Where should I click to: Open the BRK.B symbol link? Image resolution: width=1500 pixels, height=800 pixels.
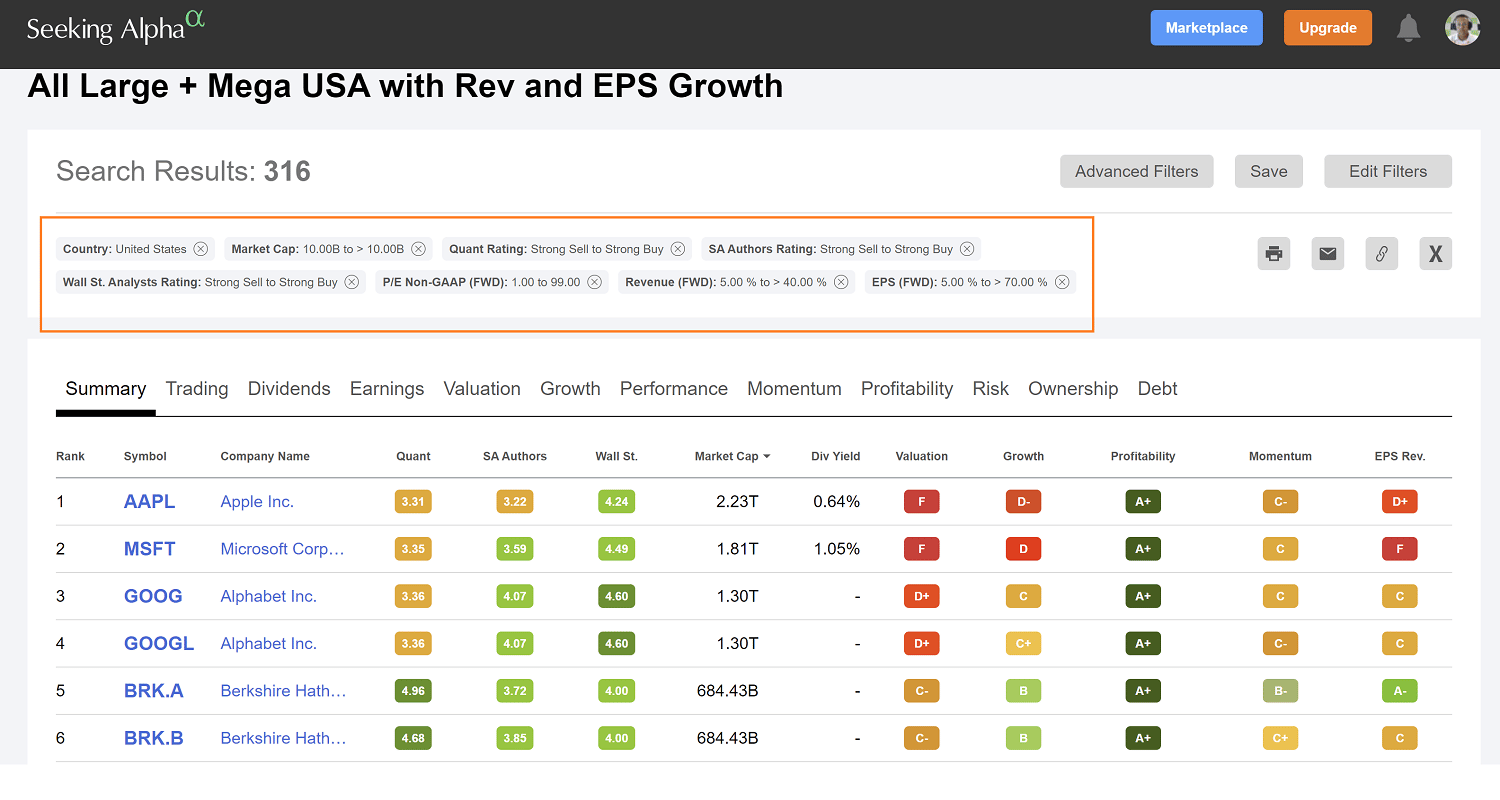coord(154,738)
